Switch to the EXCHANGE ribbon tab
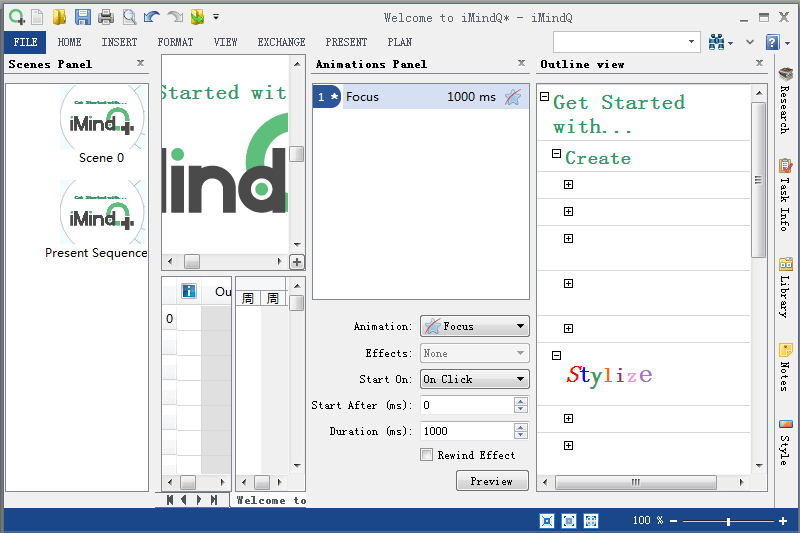This screenshot has height=533, width=800. tap(281, 42)
